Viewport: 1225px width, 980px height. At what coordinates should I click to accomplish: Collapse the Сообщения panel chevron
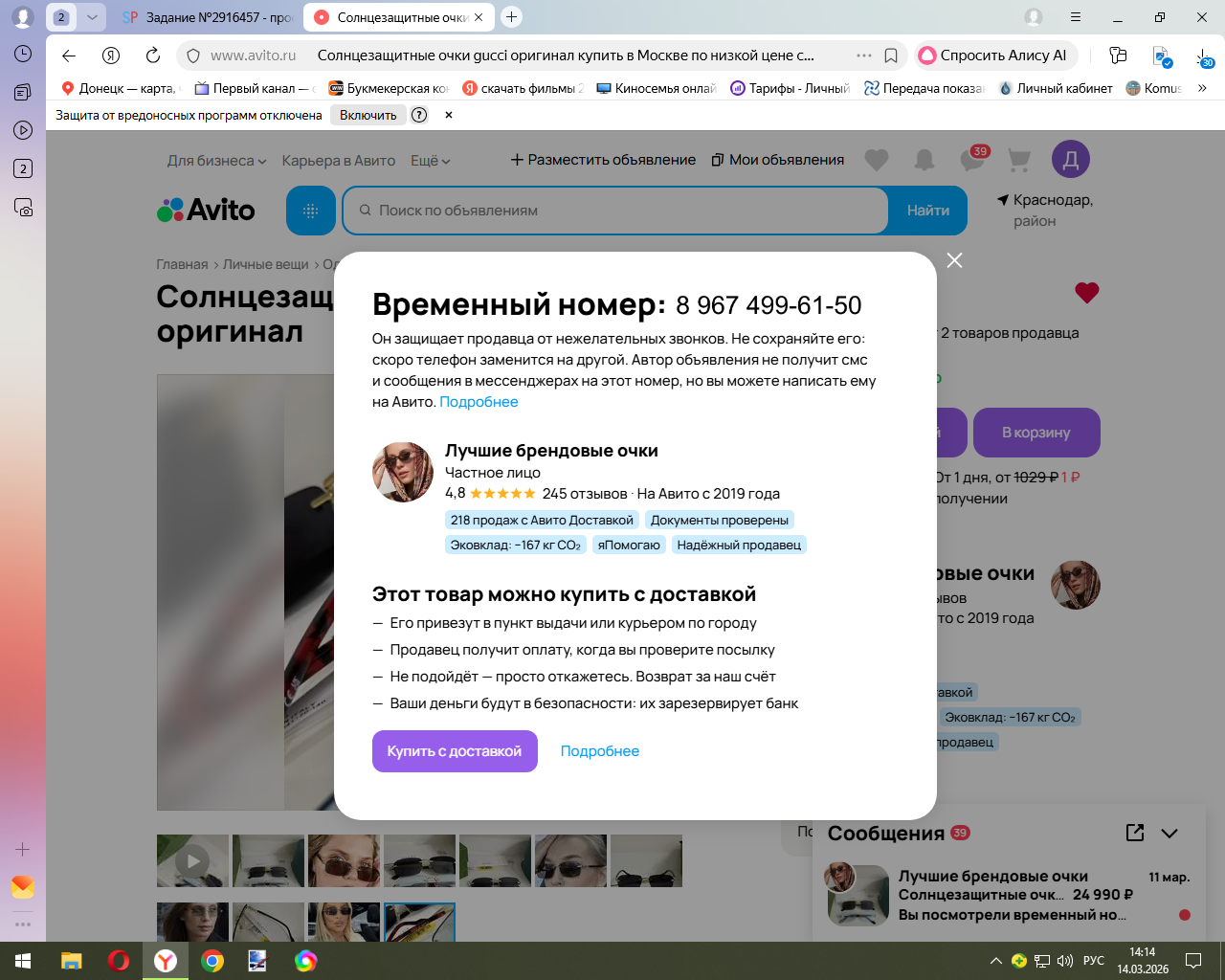[x=1169, y=833]
